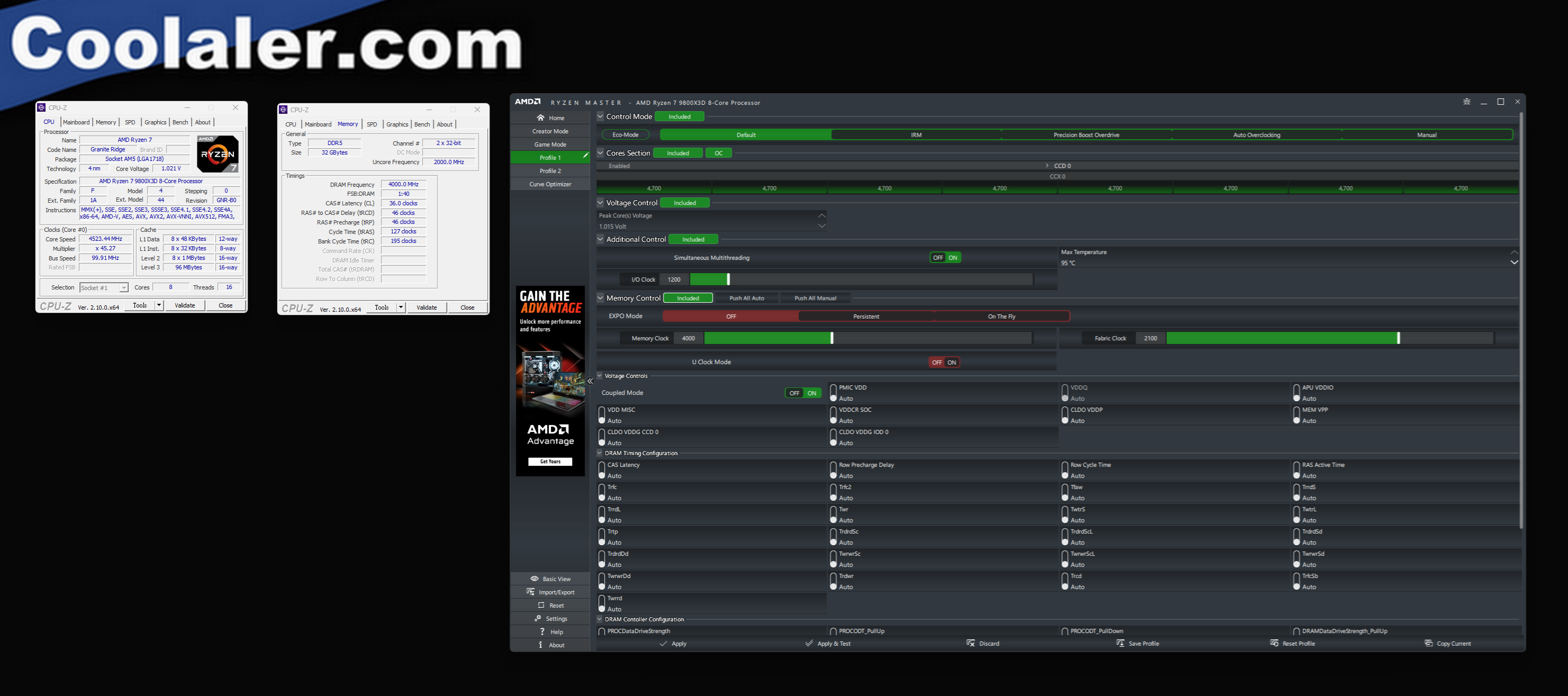Image resolution: width=1568 pixels, height=696 pixels.
Task: Toggle the VDDQ Auto switch
Action: point(1065,393)
